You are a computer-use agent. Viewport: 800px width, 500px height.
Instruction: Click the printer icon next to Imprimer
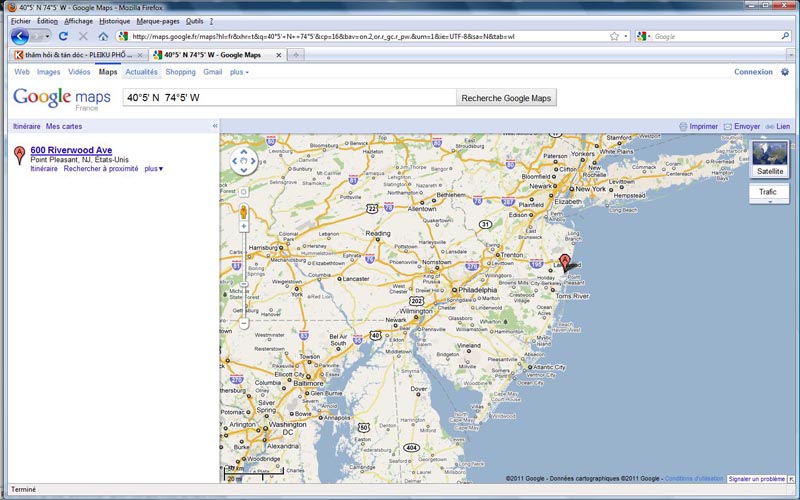[683, 127]
